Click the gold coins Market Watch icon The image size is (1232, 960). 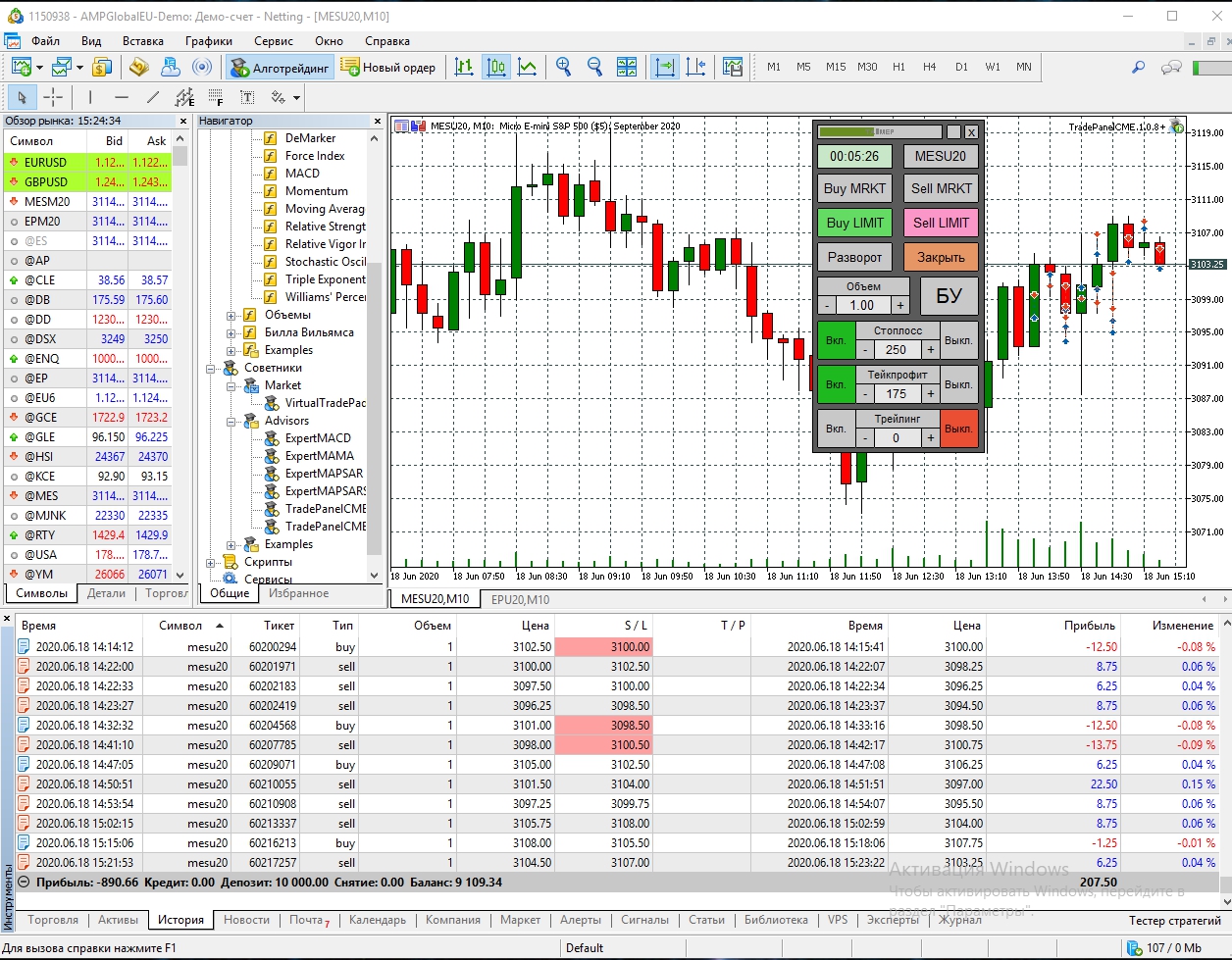102,67
